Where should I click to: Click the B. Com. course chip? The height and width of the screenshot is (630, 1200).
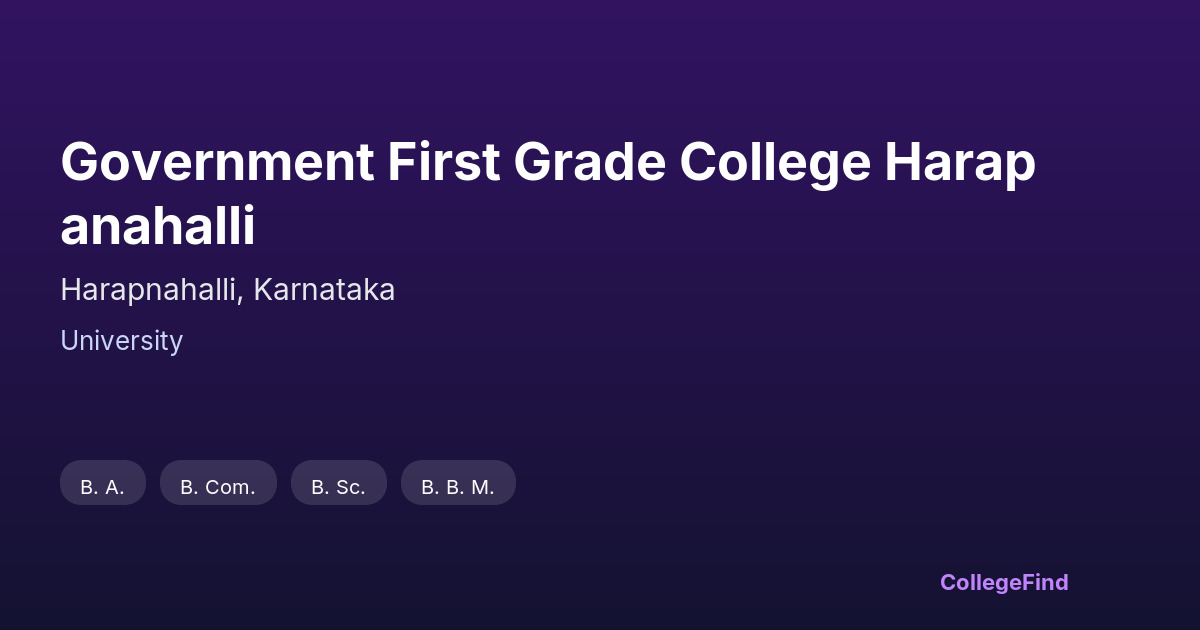(x=218, y=483)
